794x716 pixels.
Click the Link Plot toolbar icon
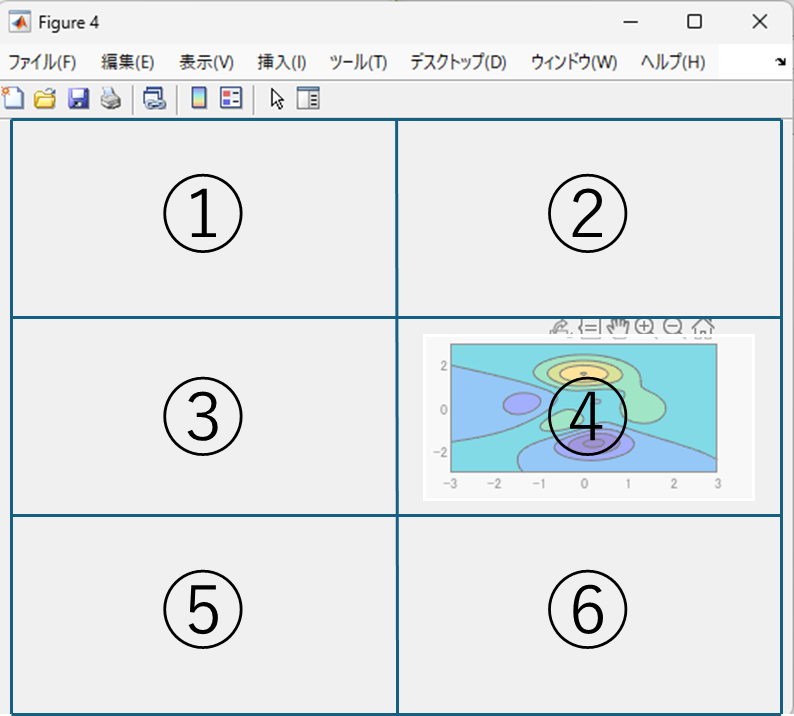coord(154,98)
